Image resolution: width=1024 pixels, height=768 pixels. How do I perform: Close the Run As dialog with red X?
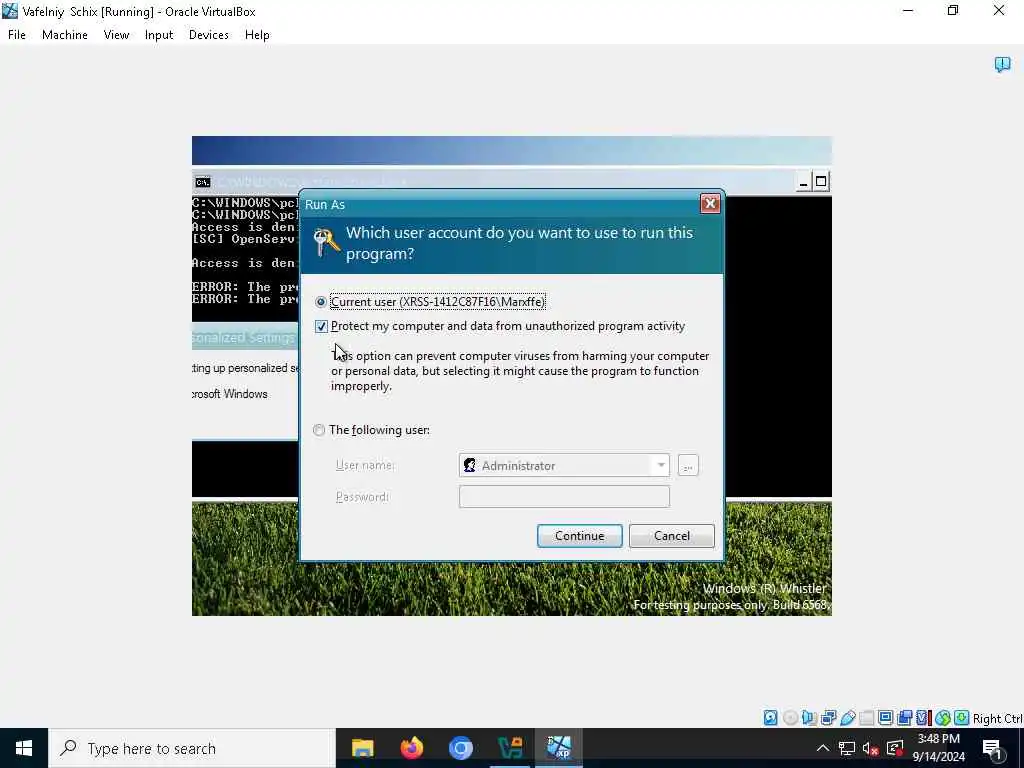(x=710, y=204)
